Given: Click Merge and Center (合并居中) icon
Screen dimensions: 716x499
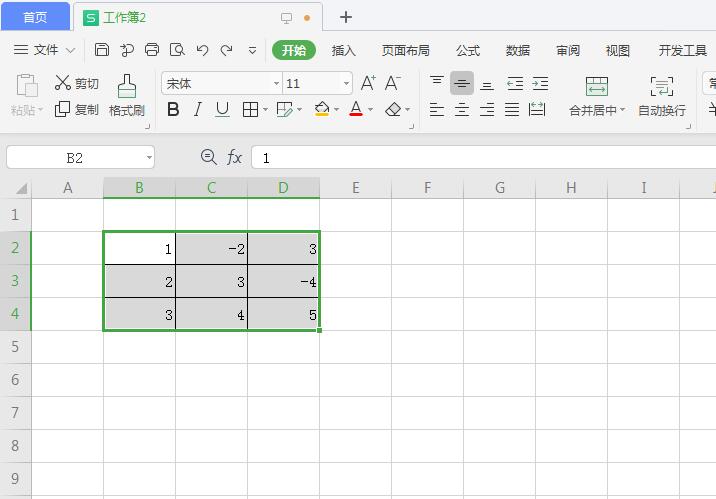Looking at the screenshot, I should (597, 86).
